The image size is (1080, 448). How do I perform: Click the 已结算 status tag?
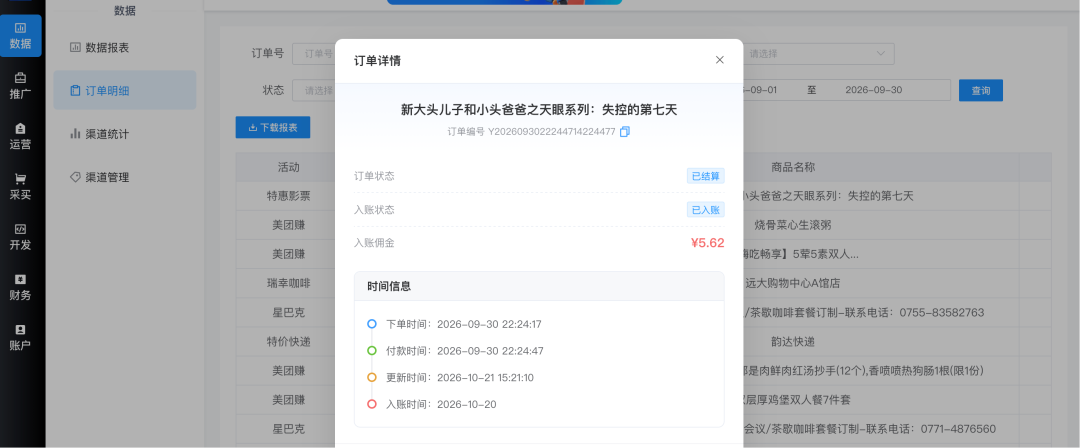[x=705, y=176]
